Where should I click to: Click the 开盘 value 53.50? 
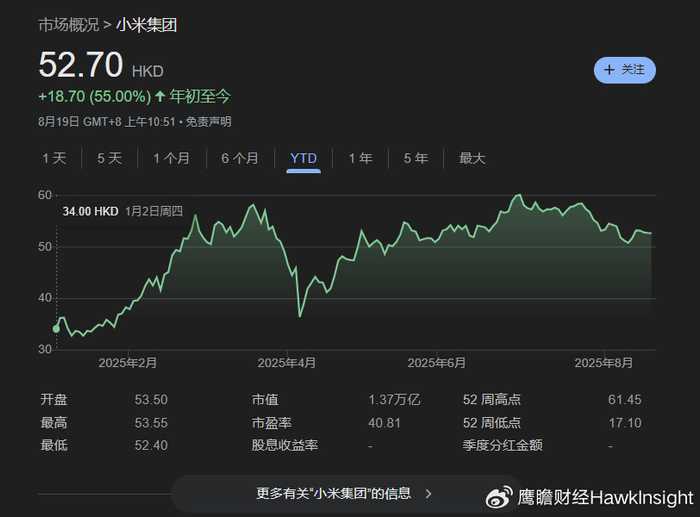[x=151, y=400]
